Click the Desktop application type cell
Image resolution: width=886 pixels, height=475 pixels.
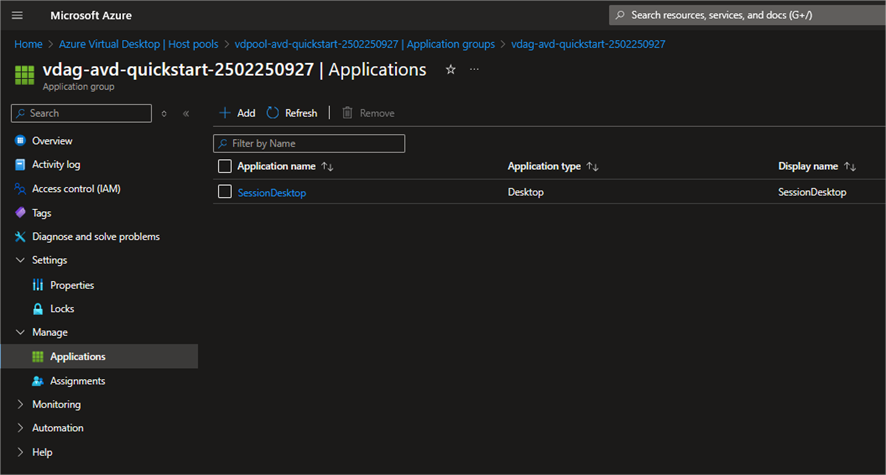[525, 192]
